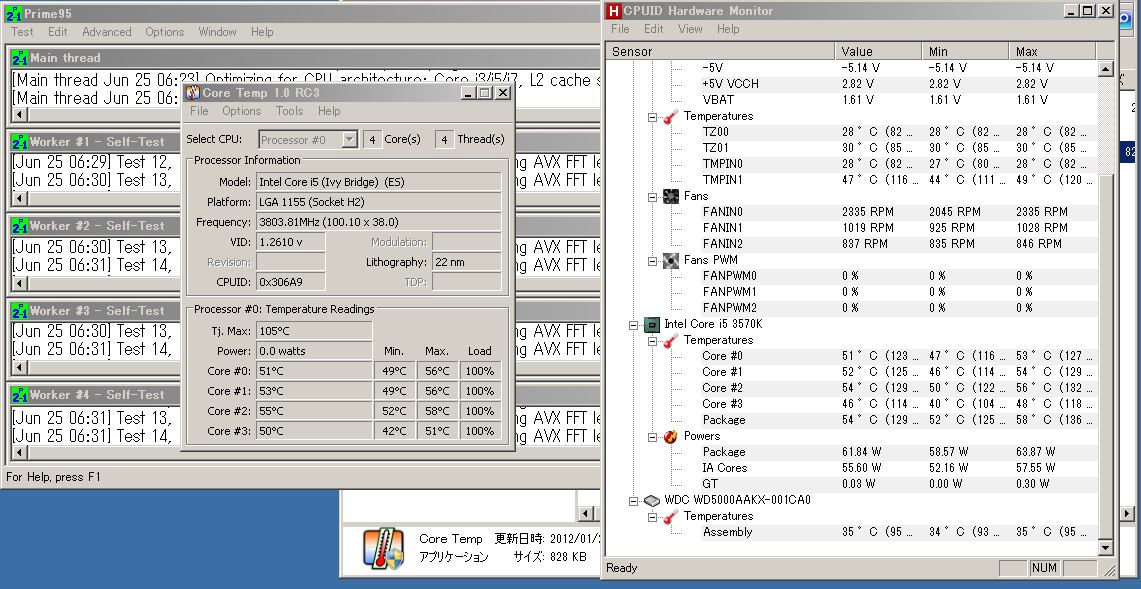Click the Fans category fan icon
The width and height of the screenshot is (1141, 589).
pyautogui.click(x=670, y=196)
